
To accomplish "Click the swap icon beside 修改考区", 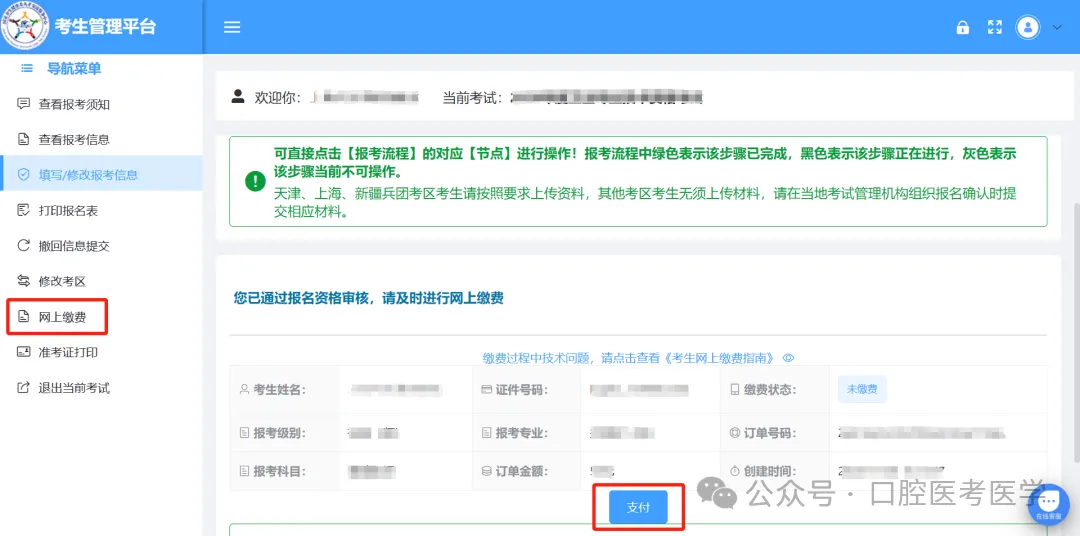I will tap(23, 281).
